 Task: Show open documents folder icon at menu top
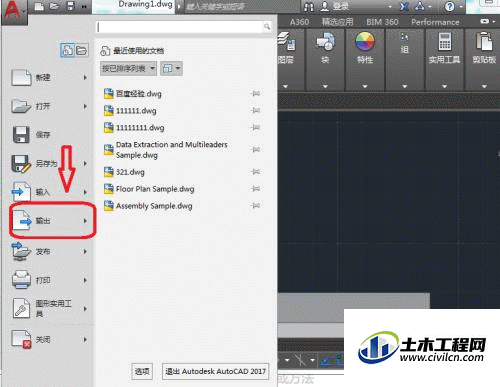coord(81,51)
